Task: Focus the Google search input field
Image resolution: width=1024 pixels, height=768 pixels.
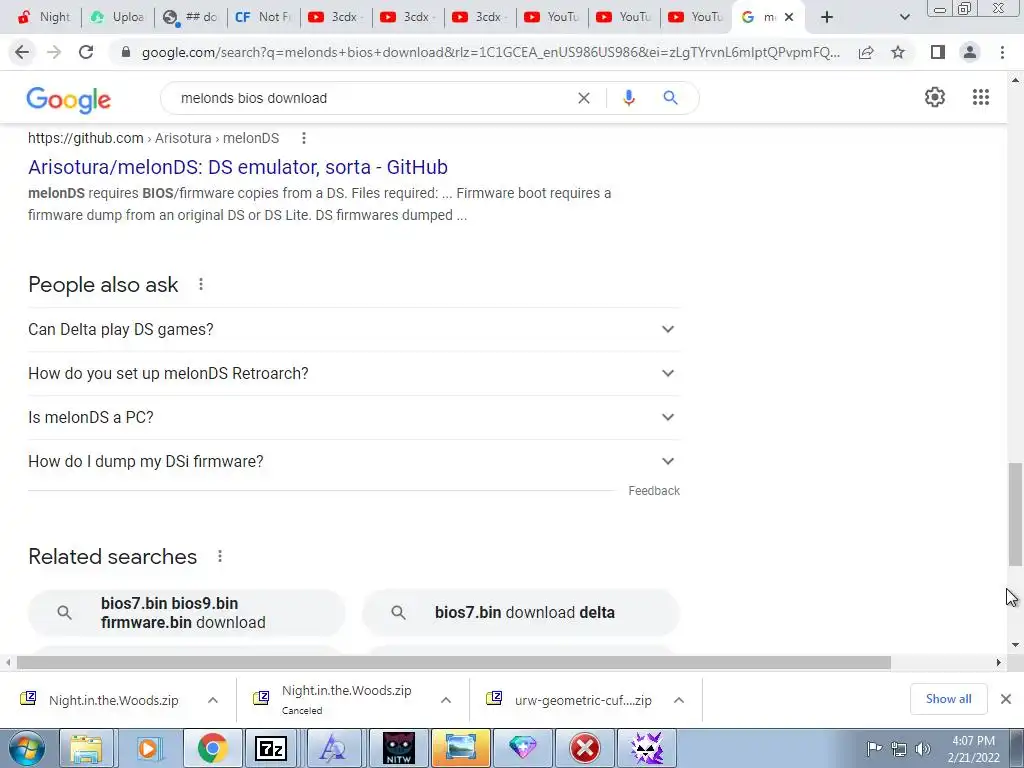Action: (372, 98)
